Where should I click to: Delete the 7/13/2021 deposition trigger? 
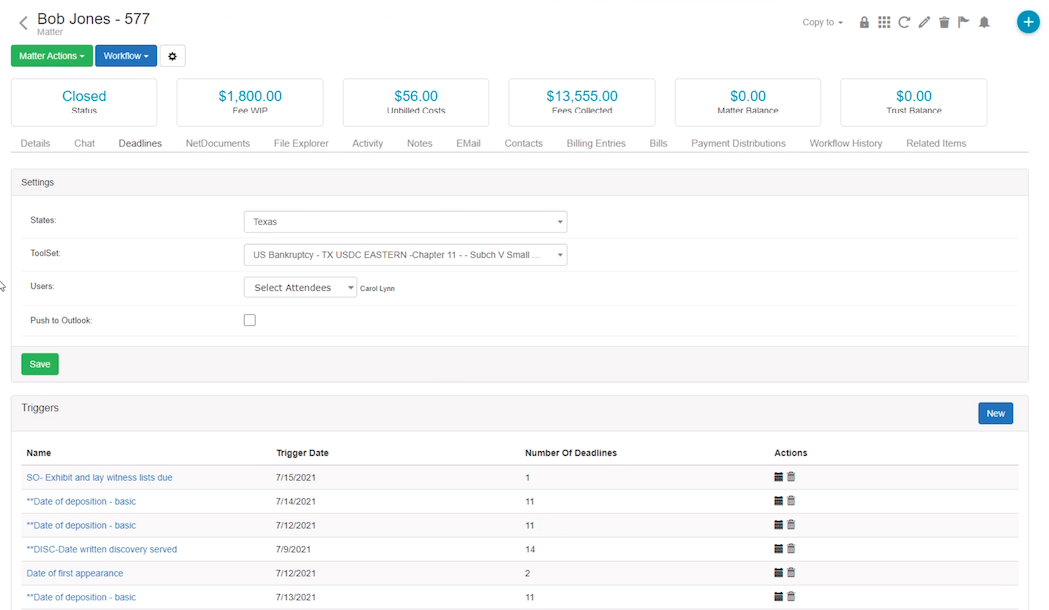(791, 597)
